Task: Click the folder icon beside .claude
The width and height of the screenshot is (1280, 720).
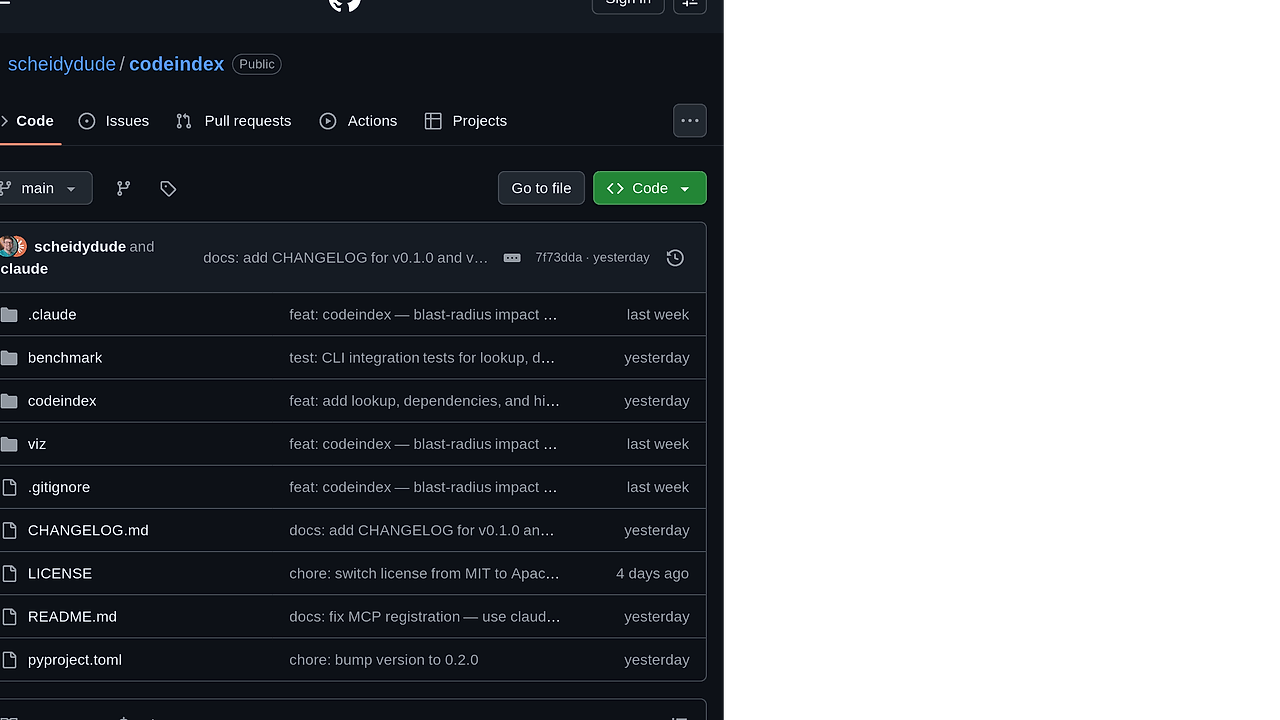Action: point(9,315)
